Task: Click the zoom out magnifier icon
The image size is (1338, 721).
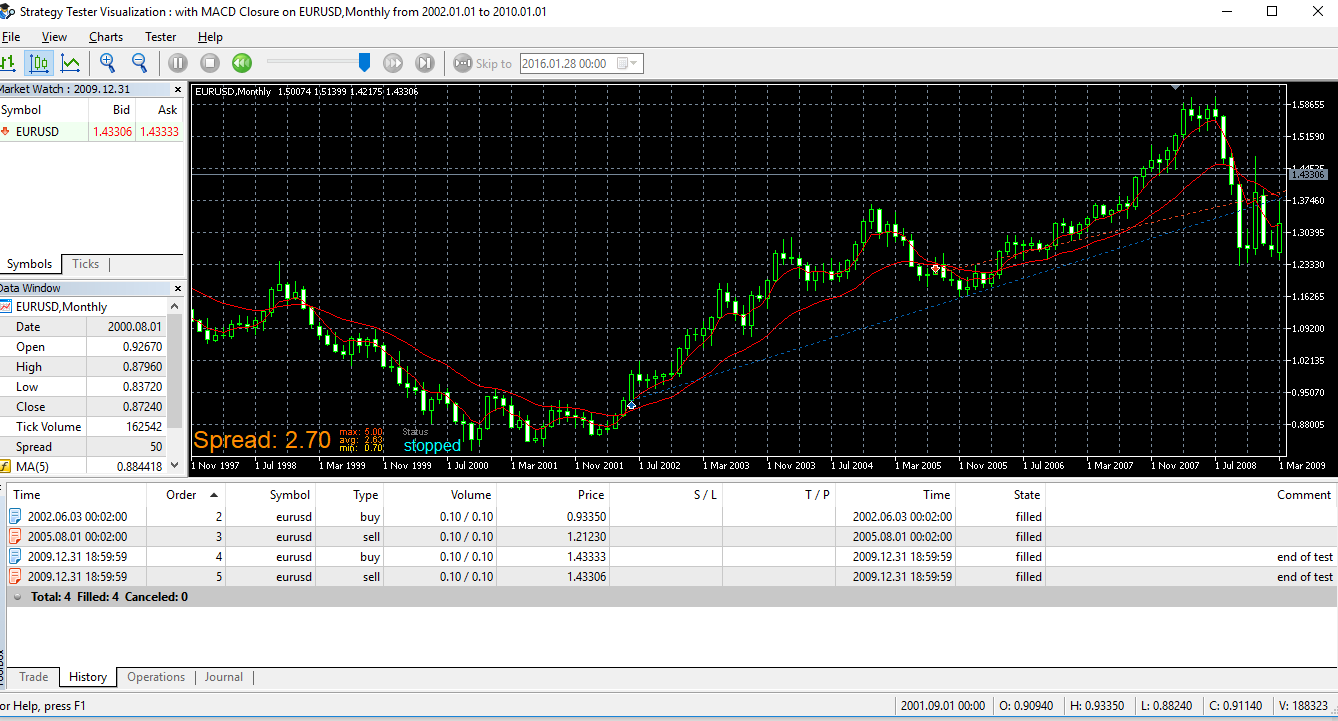Action: (139, 63)
